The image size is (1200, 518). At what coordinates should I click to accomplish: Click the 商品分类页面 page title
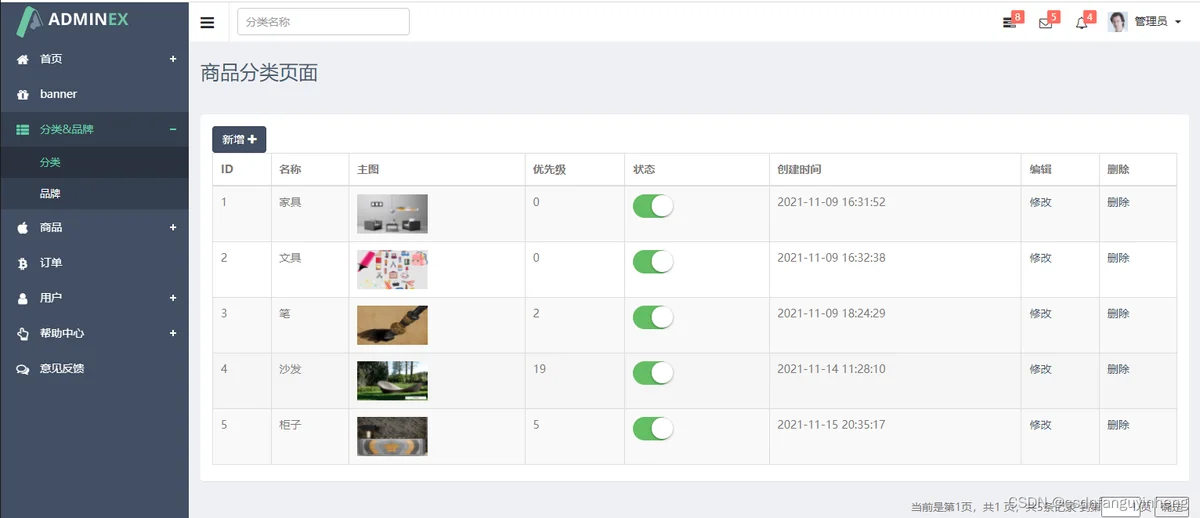click(x=259, y=73)
